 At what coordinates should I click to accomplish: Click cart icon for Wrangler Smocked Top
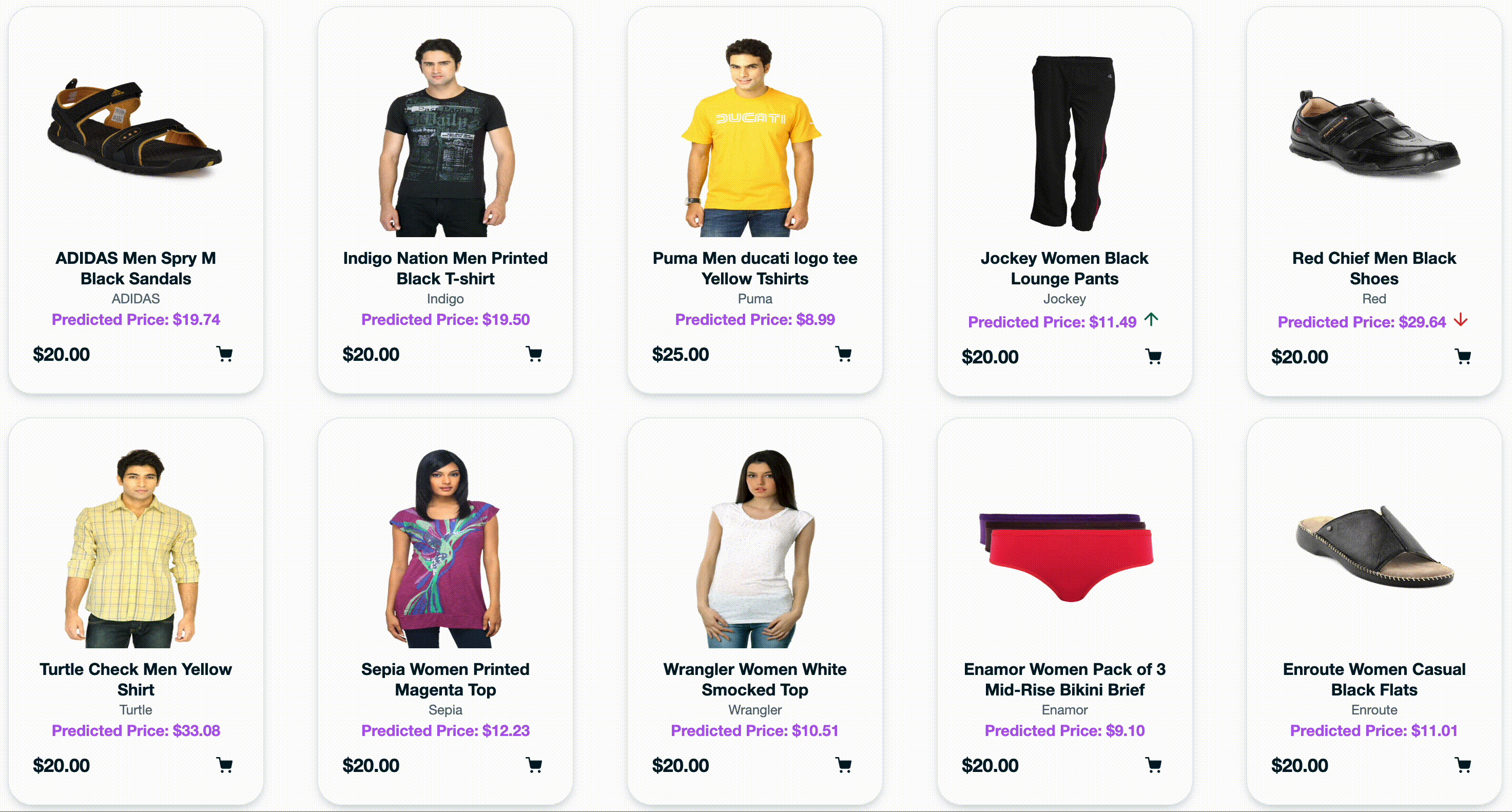click(x=843, y=765)
